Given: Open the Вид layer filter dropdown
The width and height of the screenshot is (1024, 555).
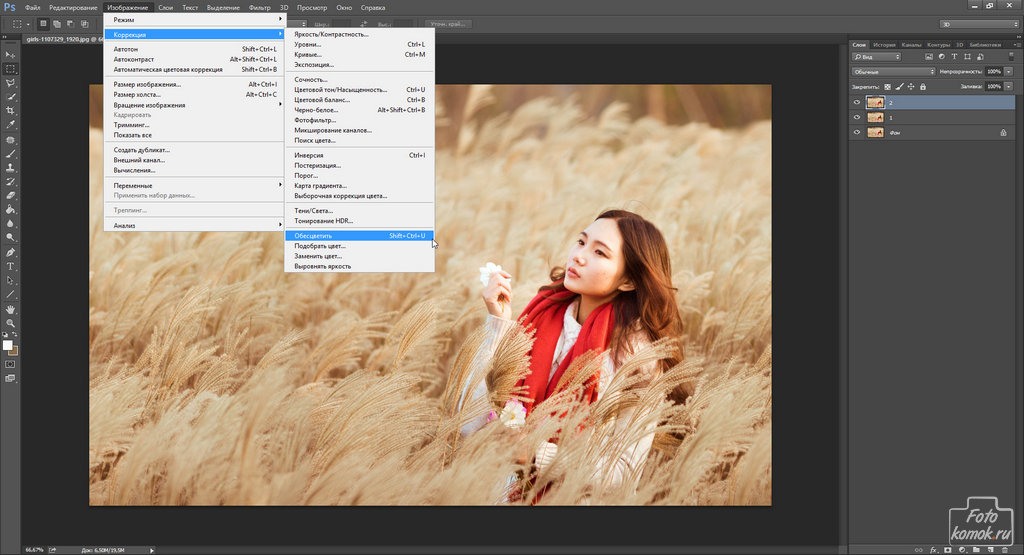Looking at the screenshot, I should 878,57.
